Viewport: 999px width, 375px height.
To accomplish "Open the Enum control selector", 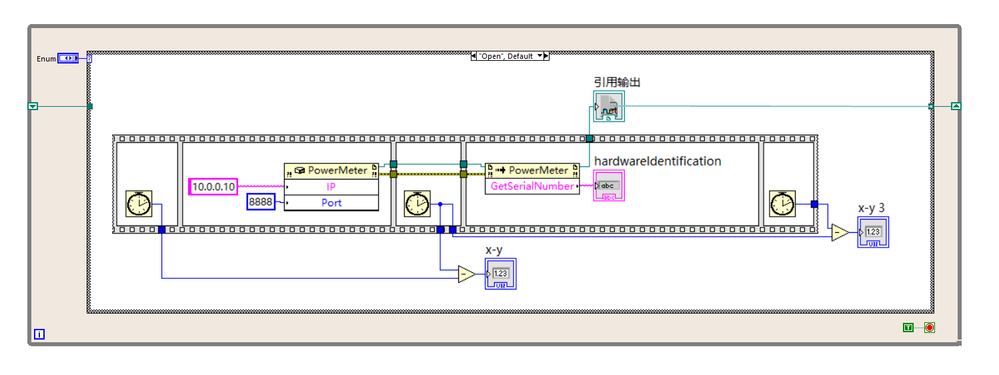I will [68, 58].
